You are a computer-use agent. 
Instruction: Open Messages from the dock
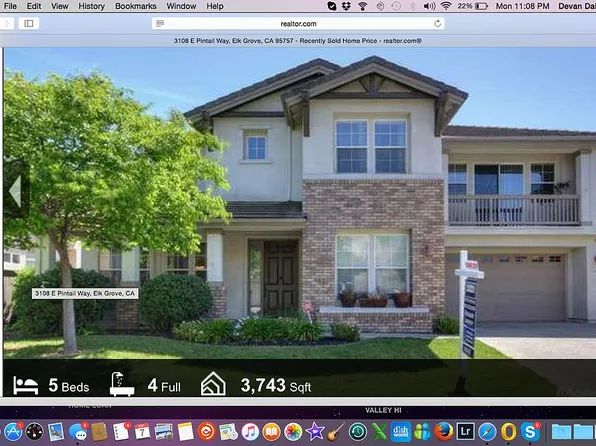pos(78,432)
